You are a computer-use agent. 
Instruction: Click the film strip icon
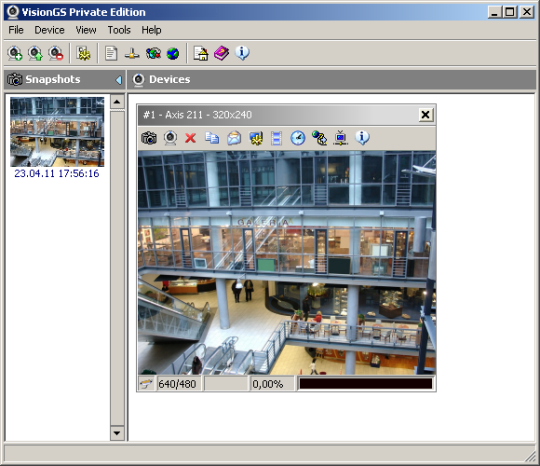point(276,138)
